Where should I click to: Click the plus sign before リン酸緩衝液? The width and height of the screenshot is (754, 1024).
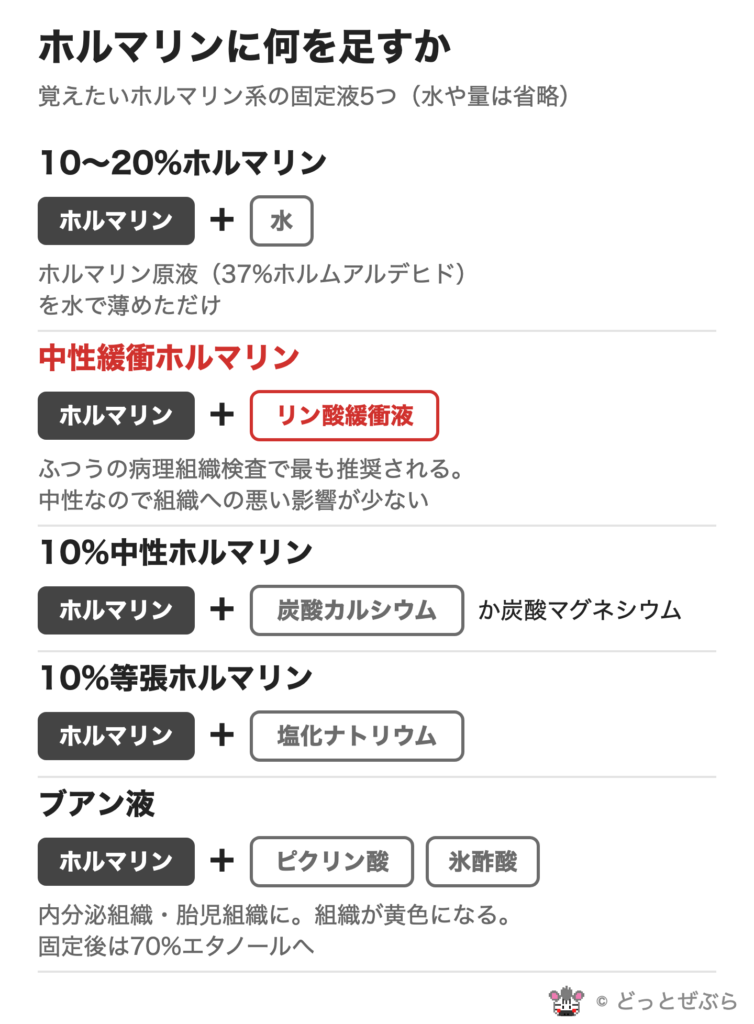click(222, 415)
